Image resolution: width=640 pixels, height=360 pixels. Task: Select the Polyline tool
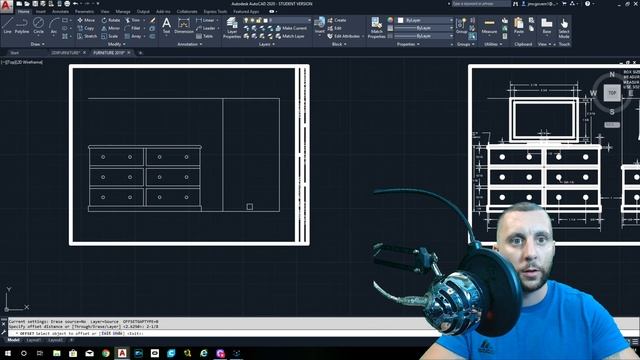(x=22, y=25)
